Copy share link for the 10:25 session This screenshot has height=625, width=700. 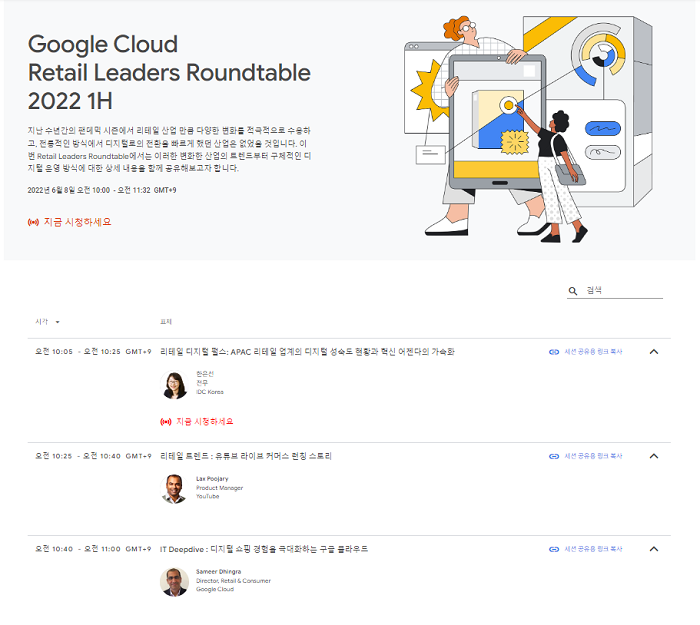pos(593,456)
